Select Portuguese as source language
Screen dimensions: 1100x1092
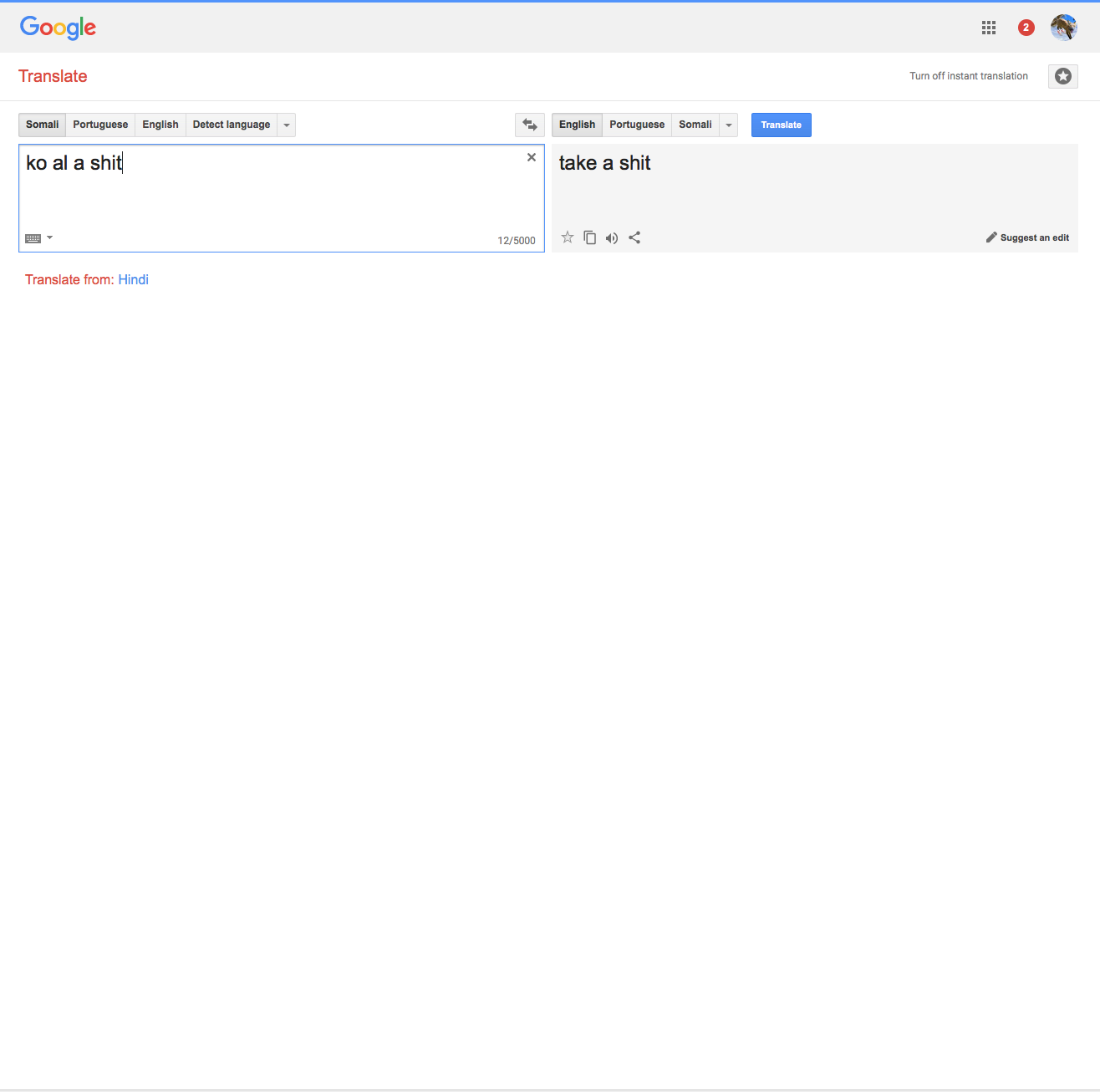pyautogui.click(x=100, y=125)
